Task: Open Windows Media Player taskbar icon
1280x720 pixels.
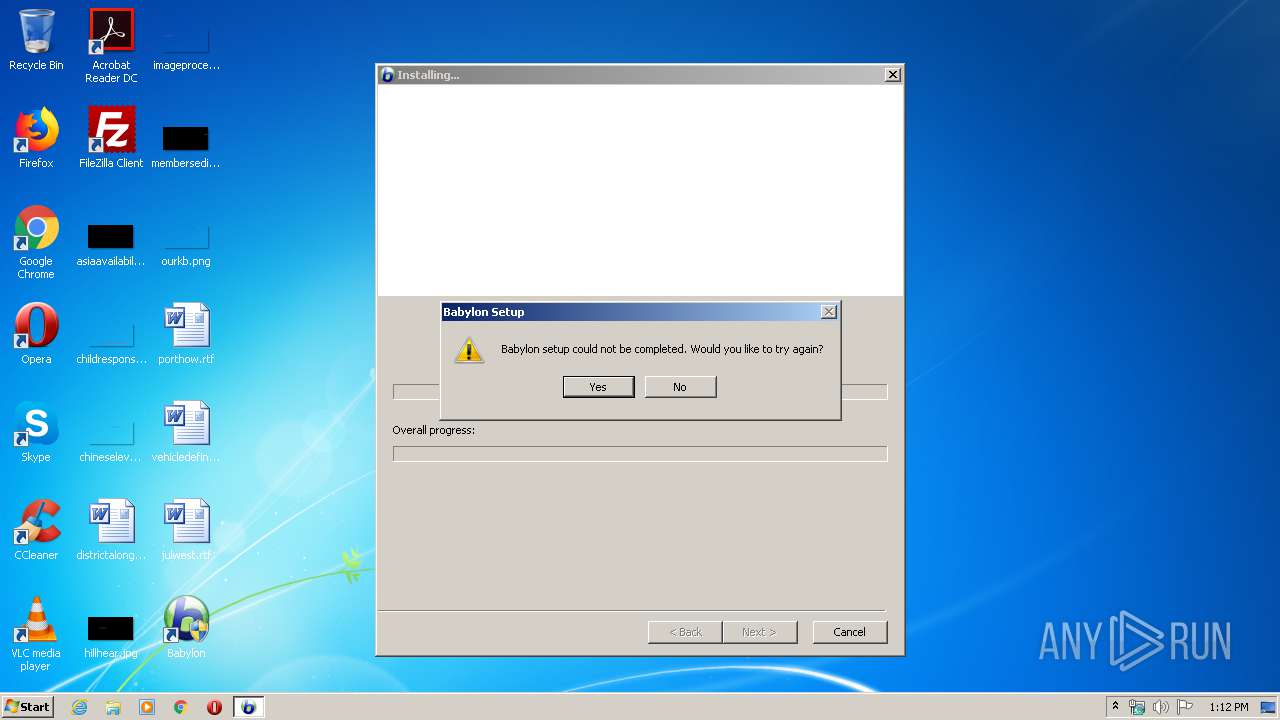Action: click(147, 707)
